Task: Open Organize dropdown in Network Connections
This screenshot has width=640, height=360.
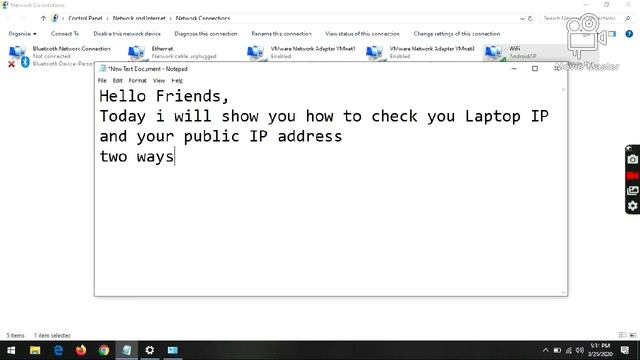Action: pyautogui.click(x=22, y=34)
